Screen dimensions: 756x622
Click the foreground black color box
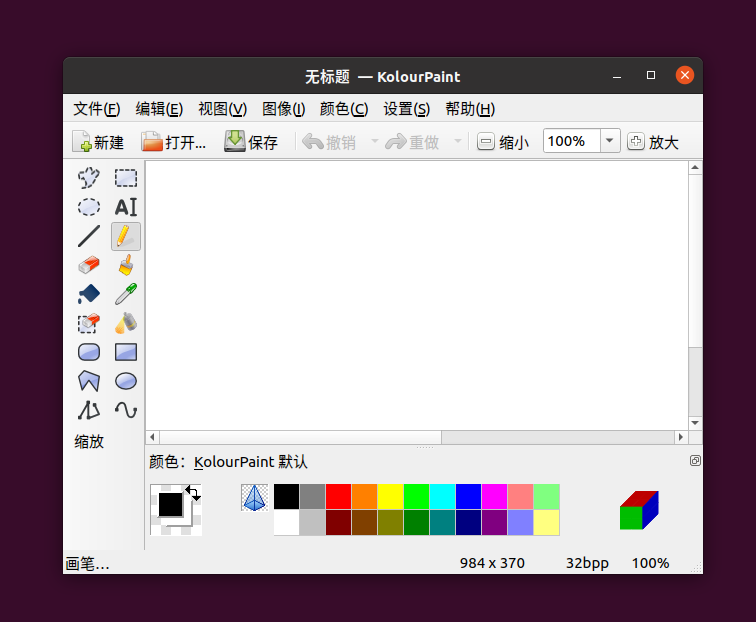click(x=170, y=505)
